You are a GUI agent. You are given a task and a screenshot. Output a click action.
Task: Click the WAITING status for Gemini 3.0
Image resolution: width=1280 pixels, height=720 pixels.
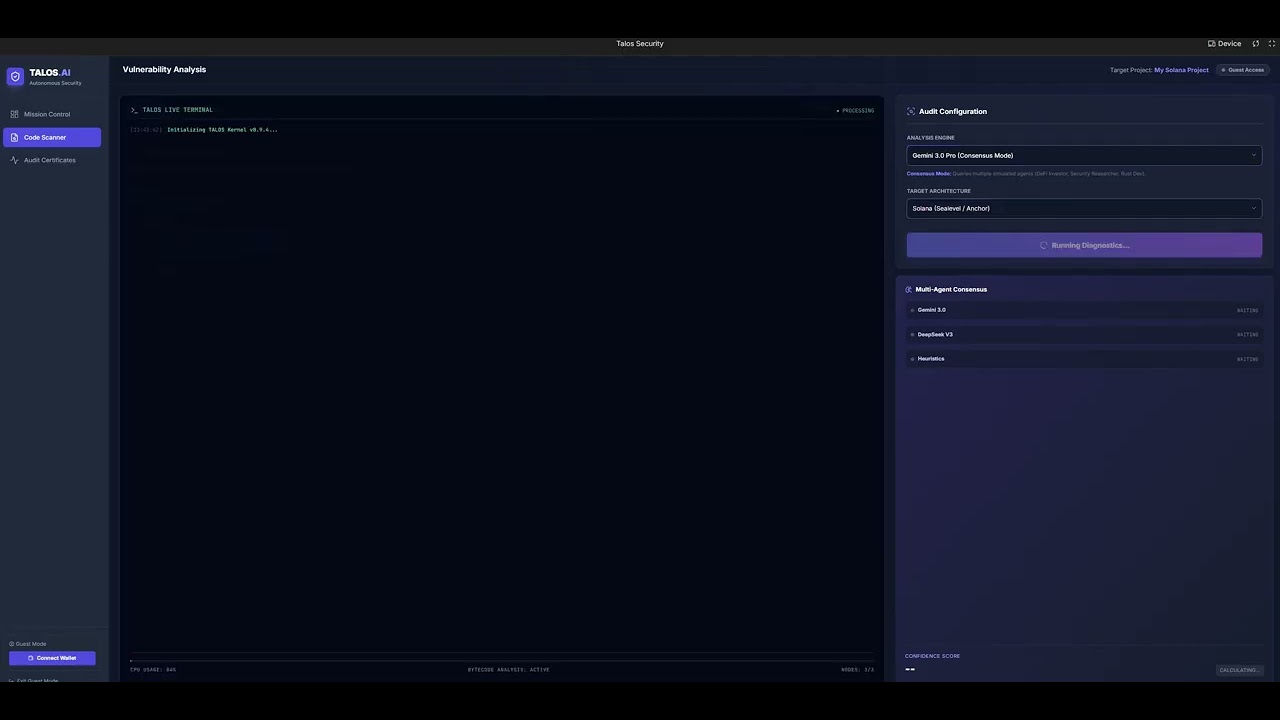(x=1247, y=311)
